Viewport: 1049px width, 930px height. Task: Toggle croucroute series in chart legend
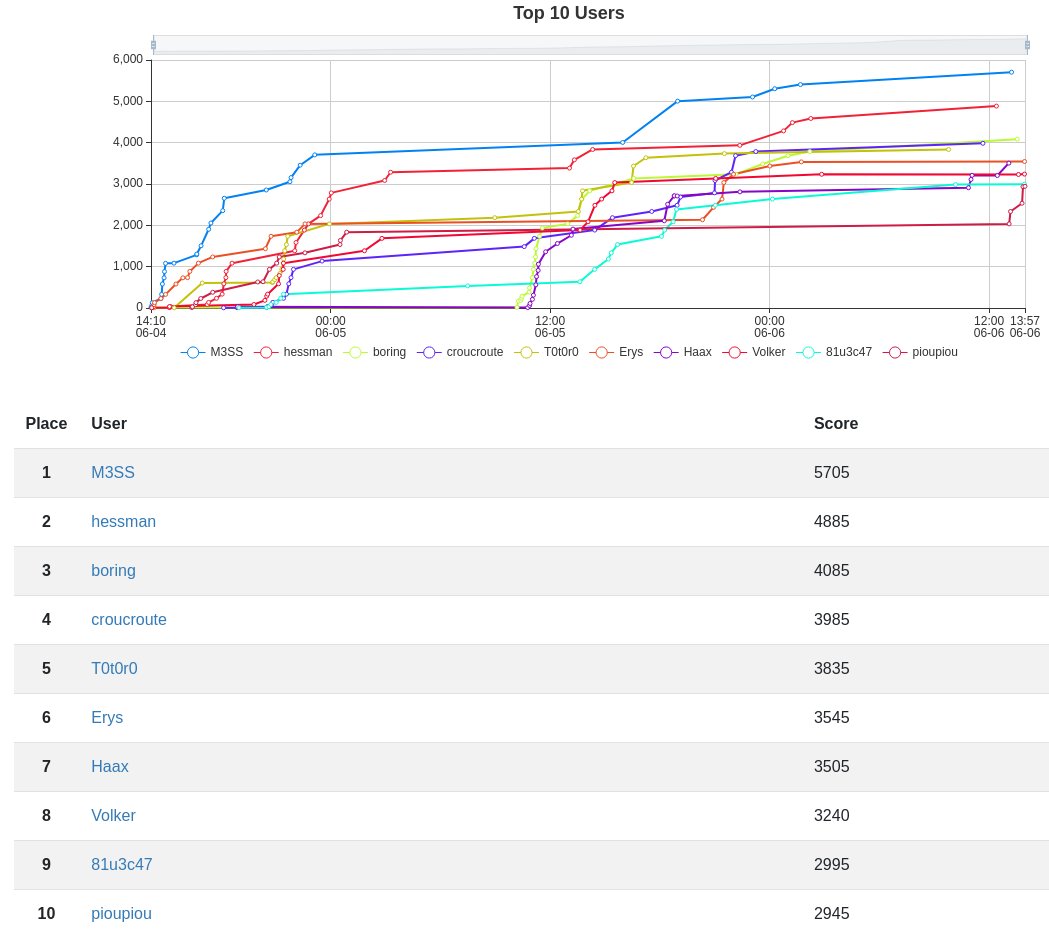click(x=460, y=352)
